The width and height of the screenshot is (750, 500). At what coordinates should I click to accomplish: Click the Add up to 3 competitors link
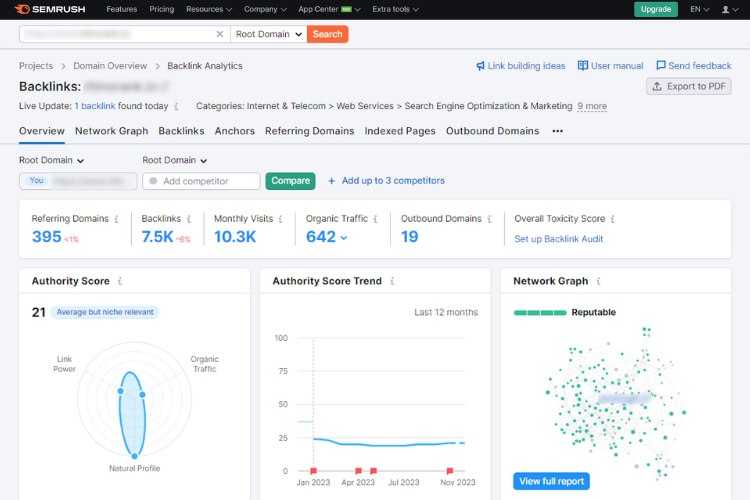click(x=393, y=181)
